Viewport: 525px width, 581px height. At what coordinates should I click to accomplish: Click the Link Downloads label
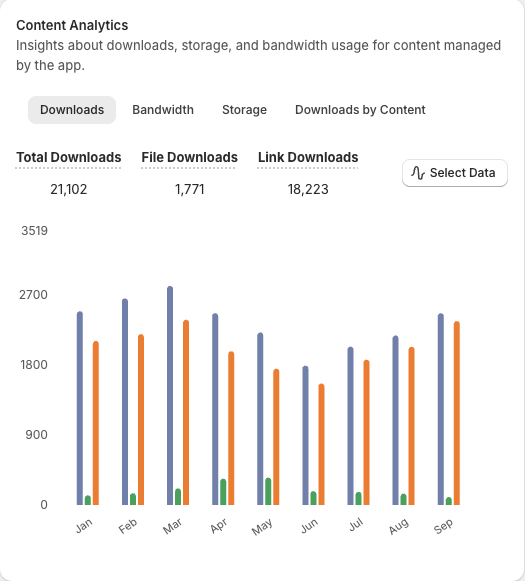click(x=308, y=157)
